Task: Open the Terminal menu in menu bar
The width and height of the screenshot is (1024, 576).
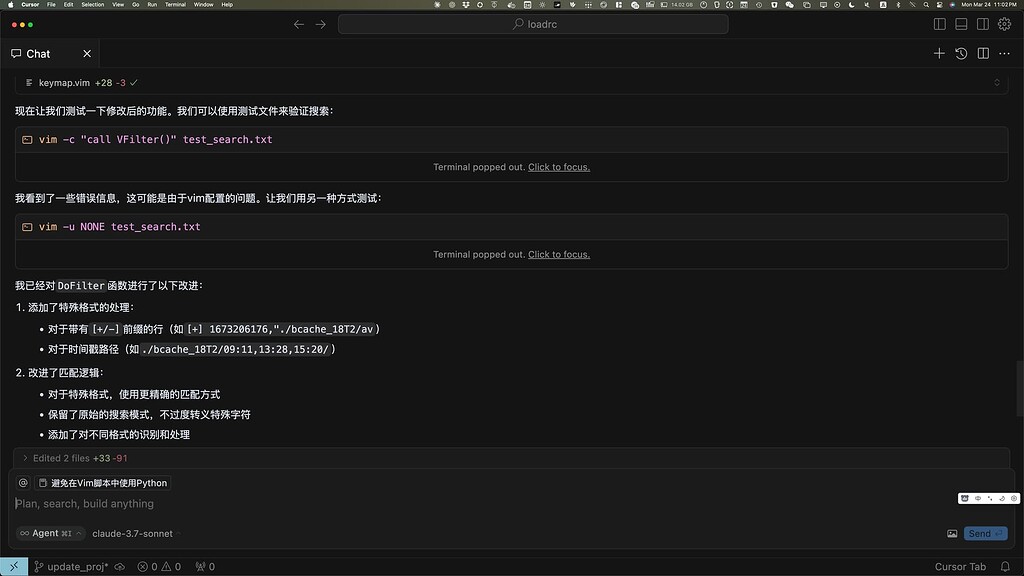Action: click(176, 4)
